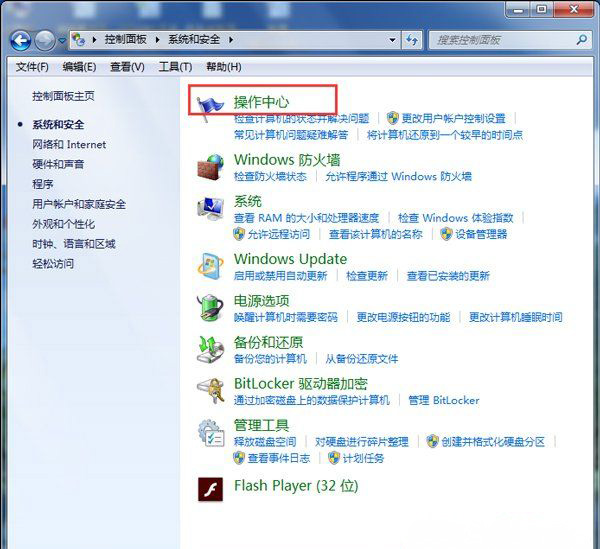Open the 程序 category
Screen dimensions: 600x549
43,184
